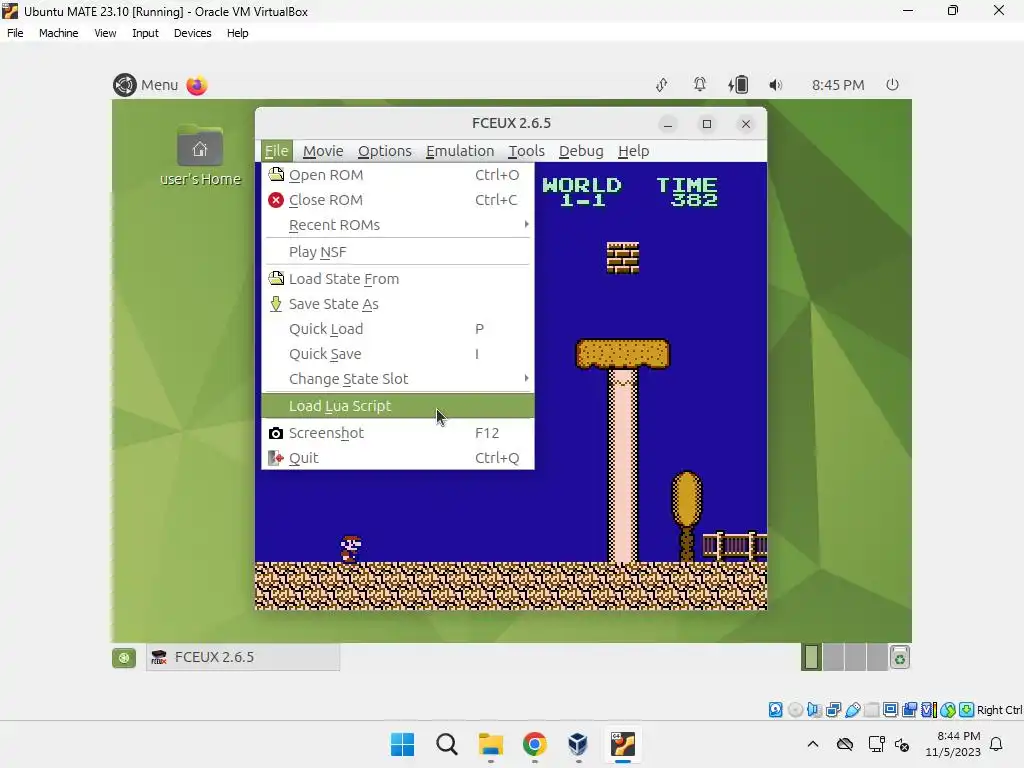Open the Emulation menu

pyautogui.click(x=460, y=151)
